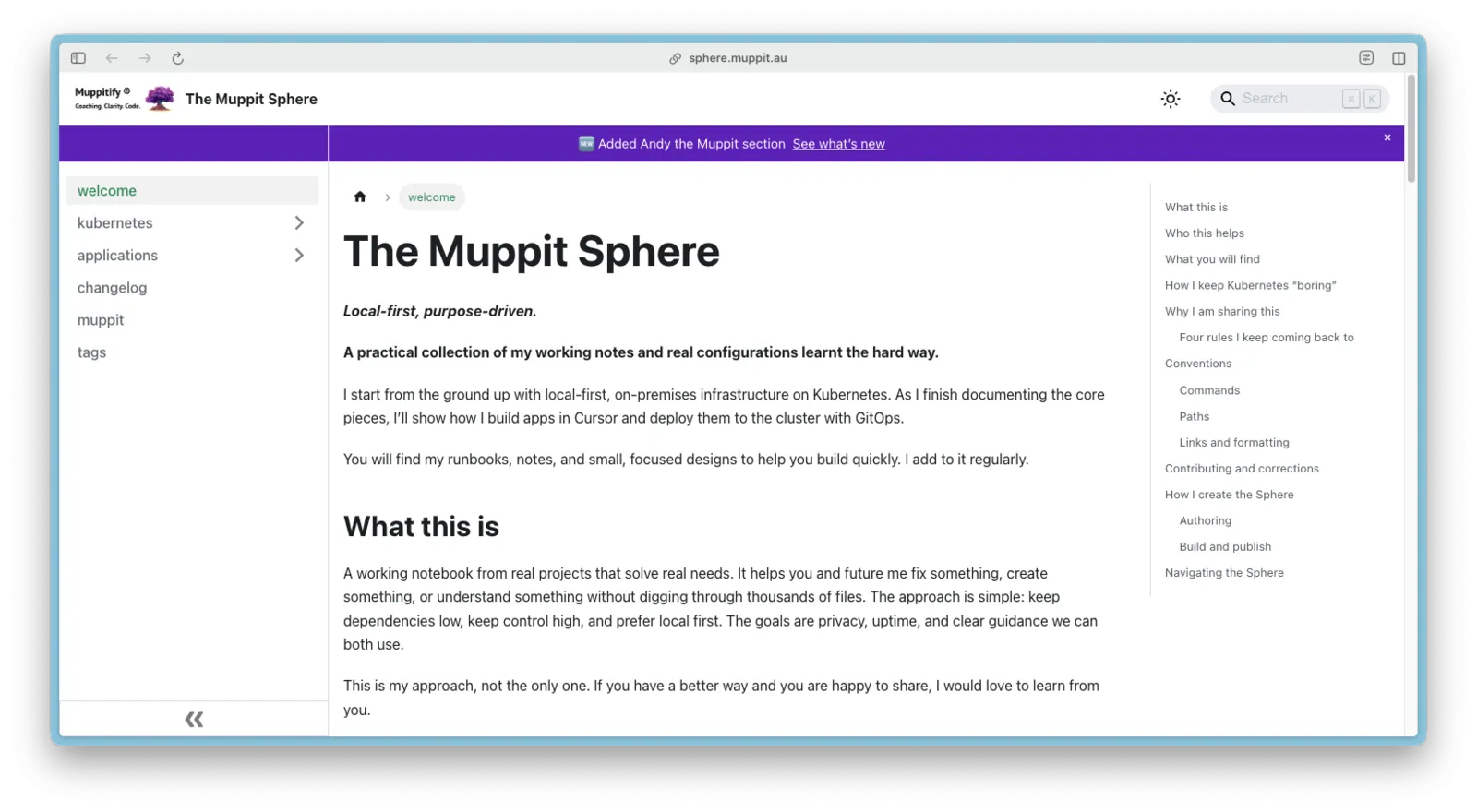Select the tags sidebar item
The height and width of the screenshot is (812, 1477).
pos(91,352)
